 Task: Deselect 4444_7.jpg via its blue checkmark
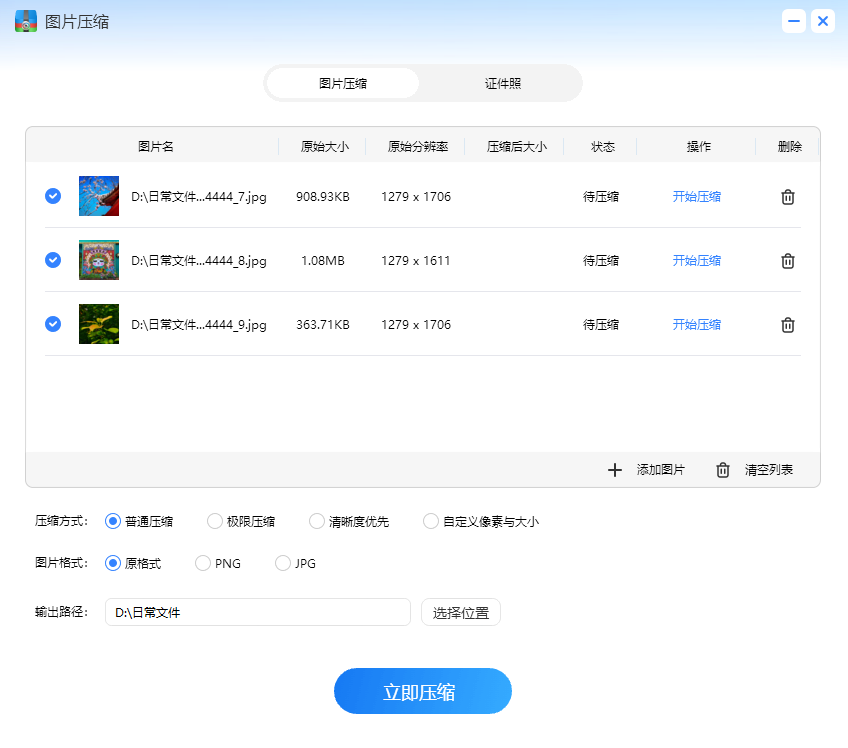point(52,196)
